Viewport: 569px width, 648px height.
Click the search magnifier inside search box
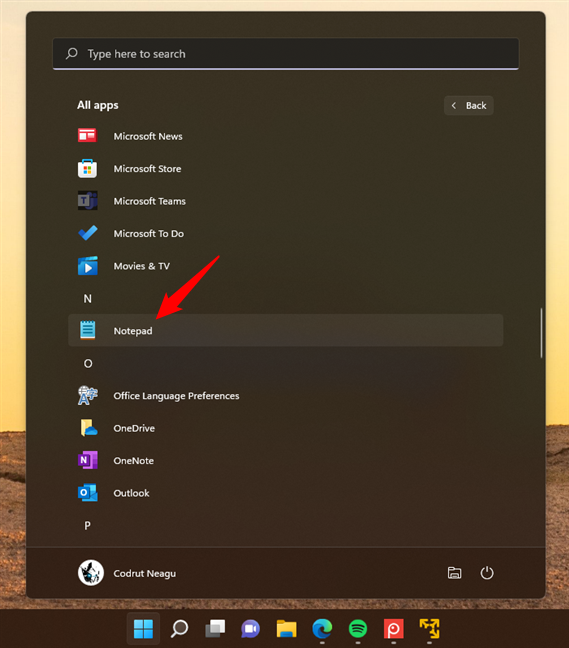click(x=71, y=53)
